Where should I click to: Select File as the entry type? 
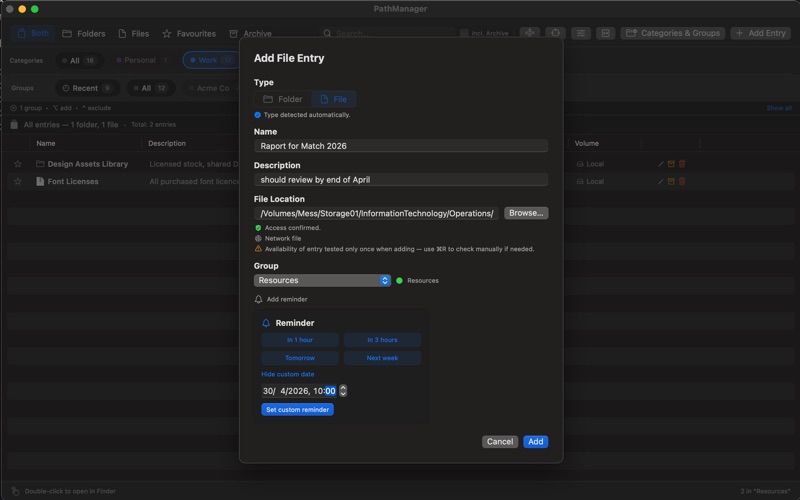click(x=334, y=99)
